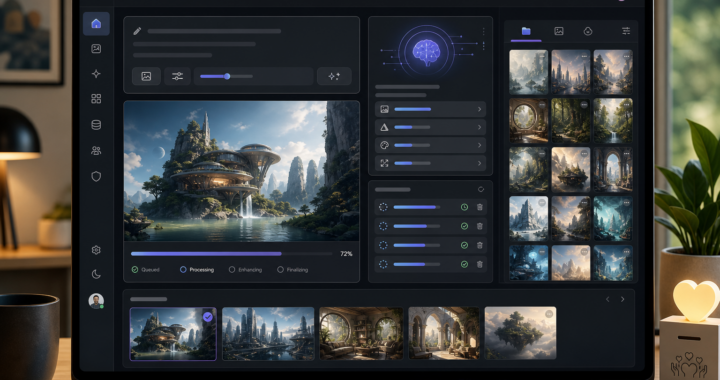Click the 72% progress value
This screenshot has height=380, width=720.
(346, 254)
